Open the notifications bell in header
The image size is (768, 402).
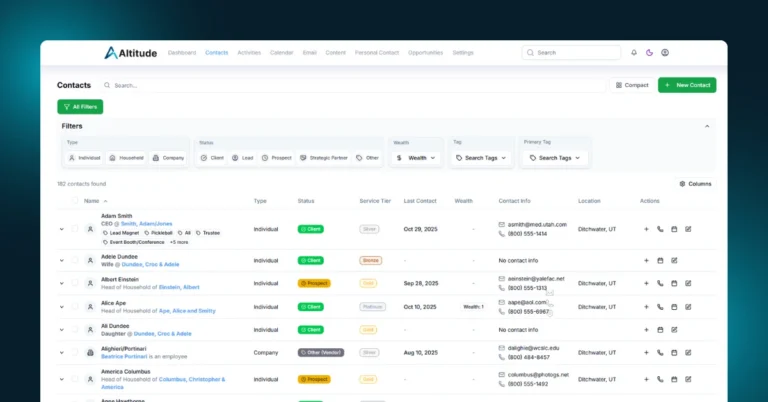[x=633, y=52]
